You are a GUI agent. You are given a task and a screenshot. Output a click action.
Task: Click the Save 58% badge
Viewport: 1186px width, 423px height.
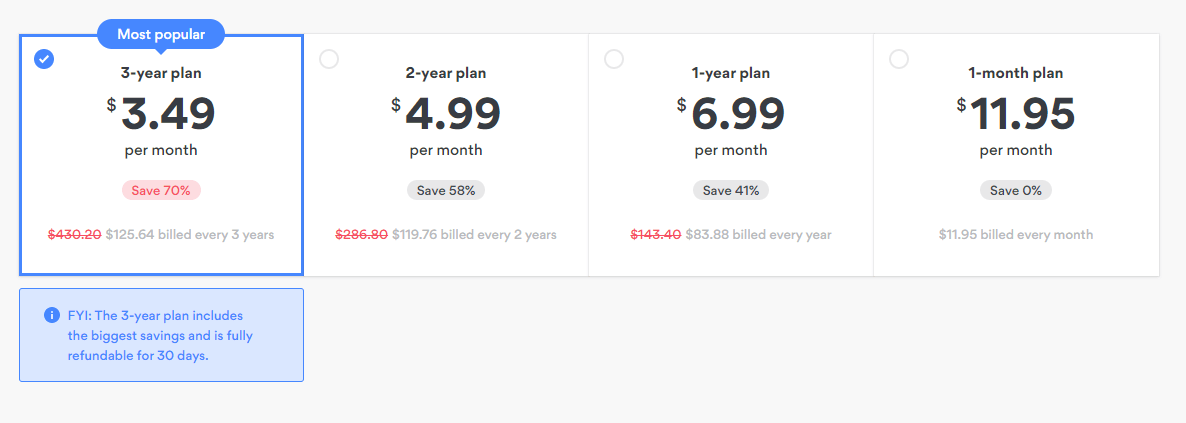[x=446, y=190]
